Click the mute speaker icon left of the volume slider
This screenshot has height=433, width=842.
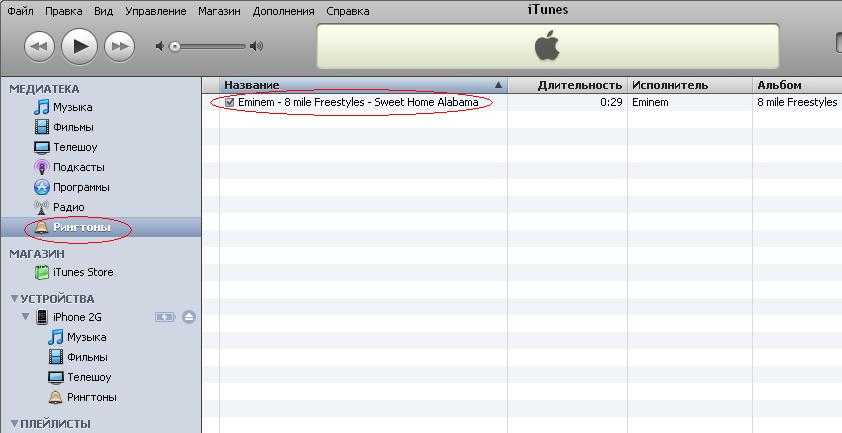[159, 47]
